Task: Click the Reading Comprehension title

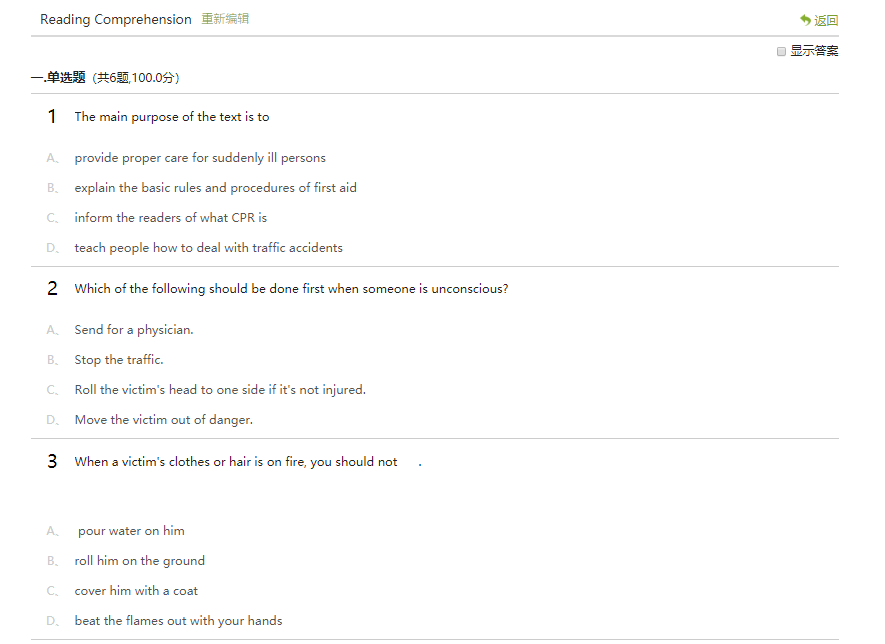Action: 116,20
